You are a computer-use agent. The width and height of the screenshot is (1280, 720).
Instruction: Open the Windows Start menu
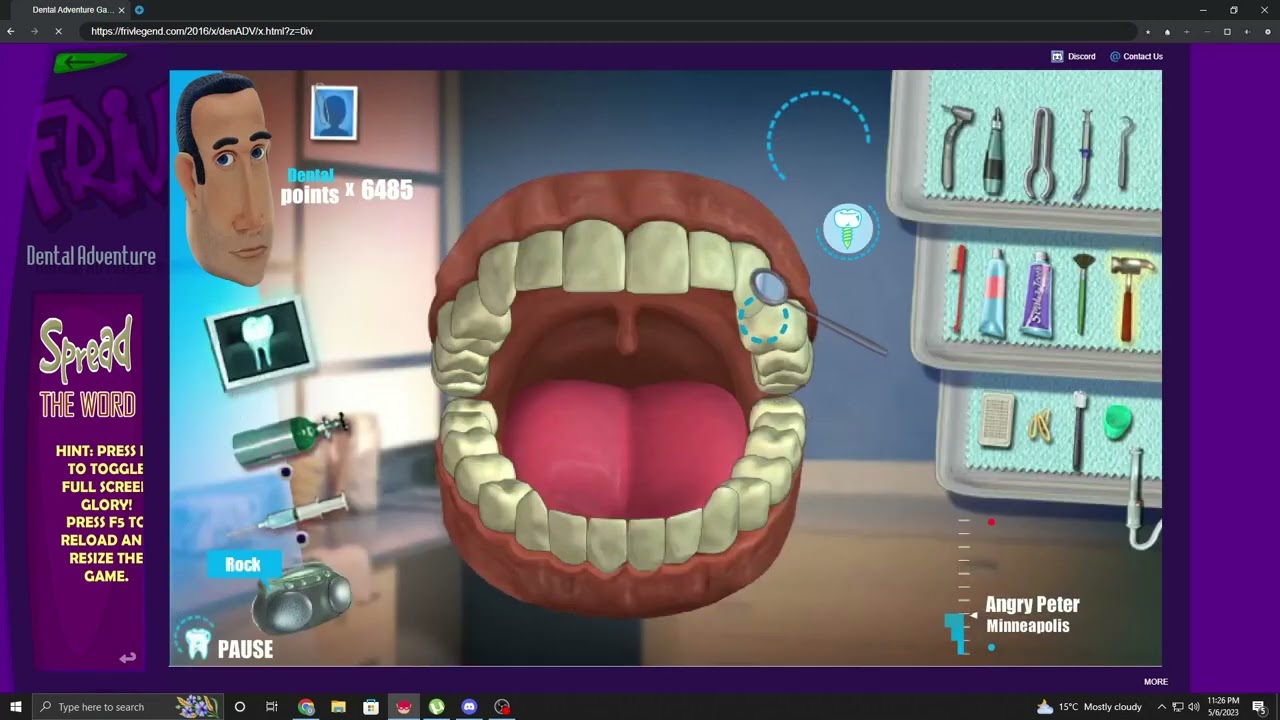click(15, 707)
